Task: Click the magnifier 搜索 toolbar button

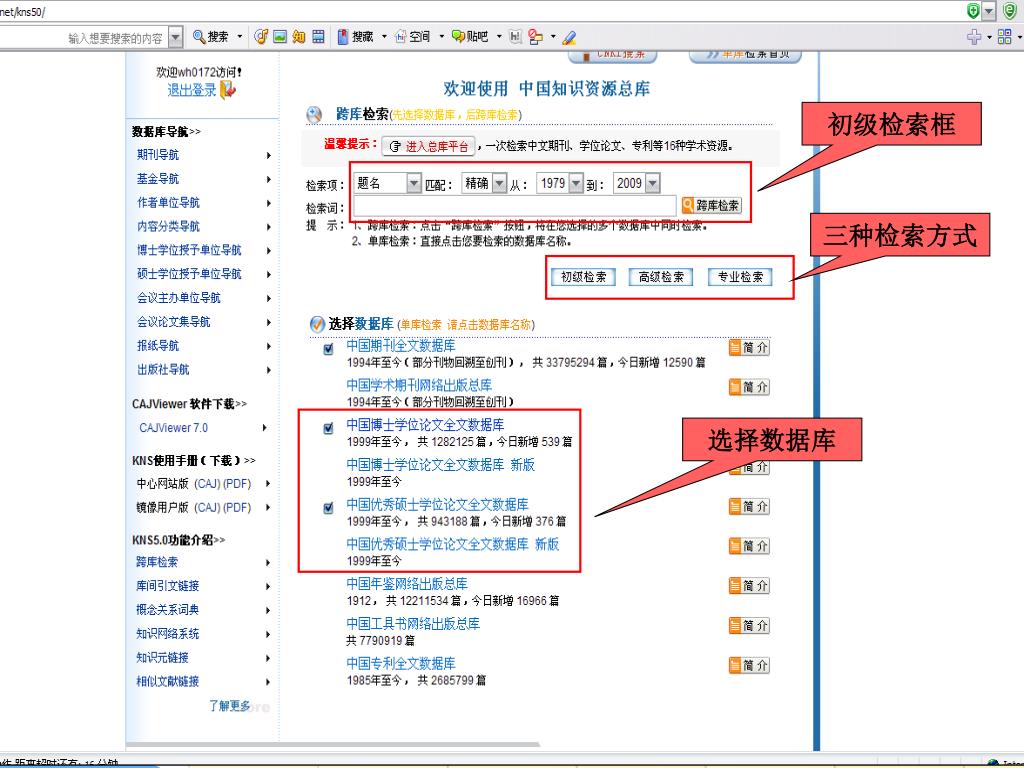Action: click(210, 37)
